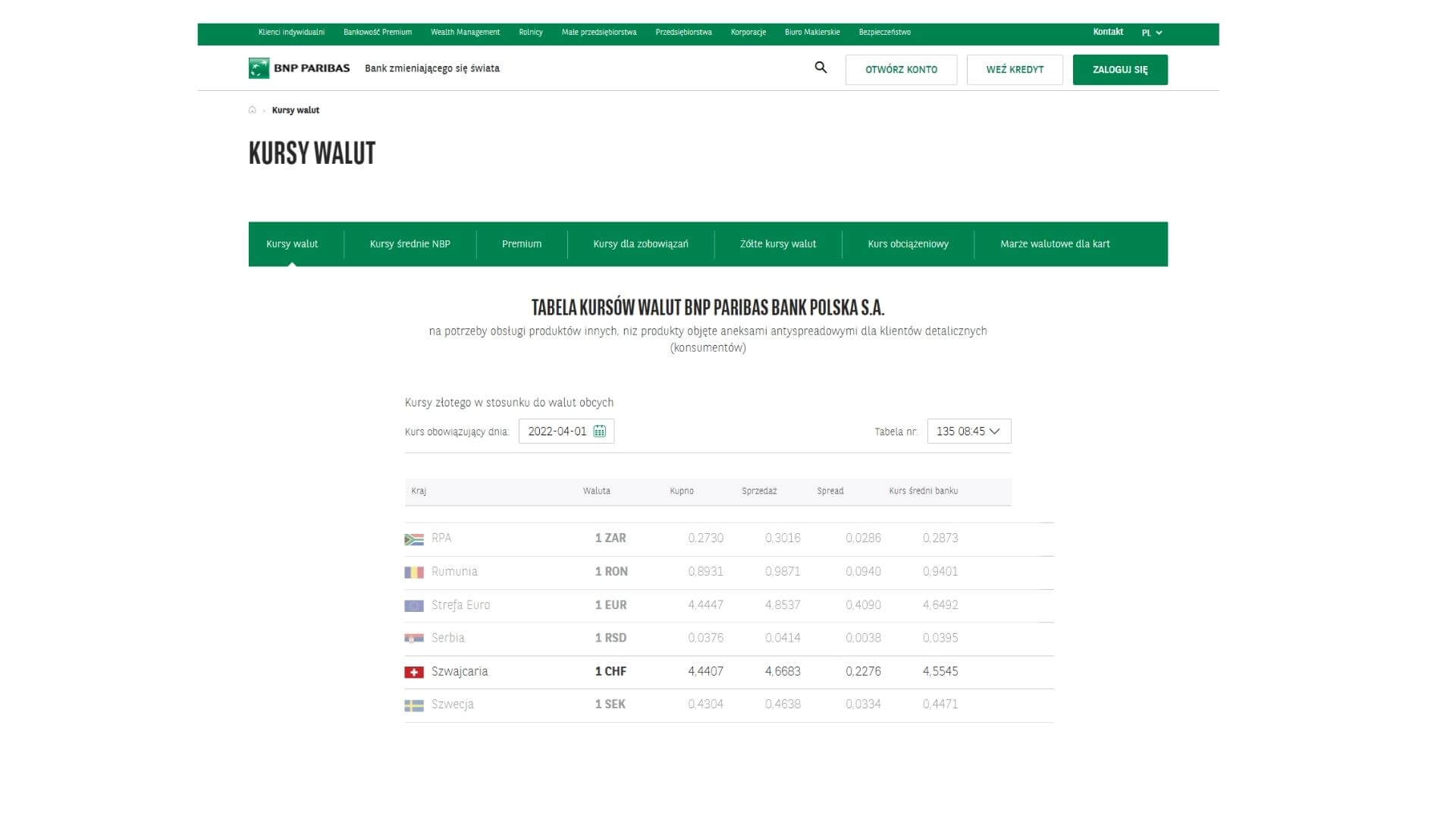Click the BNP Paribas logo

point(299,68)
